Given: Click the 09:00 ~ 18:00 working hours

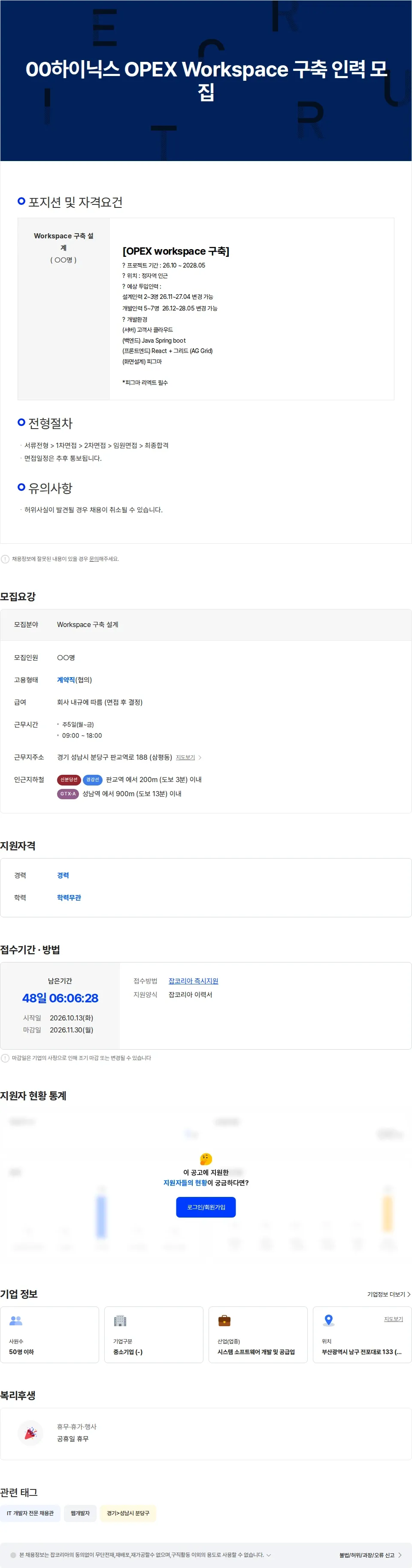Looking at the screenshot, I should [x=82, y=735].
